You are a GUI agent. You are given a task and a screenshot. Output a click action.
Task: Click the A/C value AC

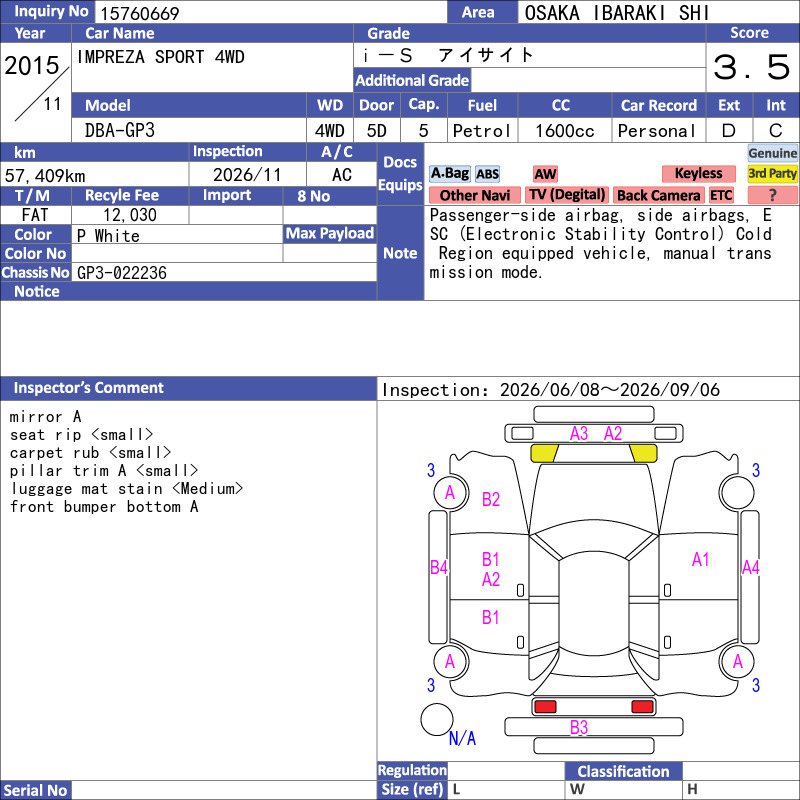pyautogui.click(x=342, y=175)
